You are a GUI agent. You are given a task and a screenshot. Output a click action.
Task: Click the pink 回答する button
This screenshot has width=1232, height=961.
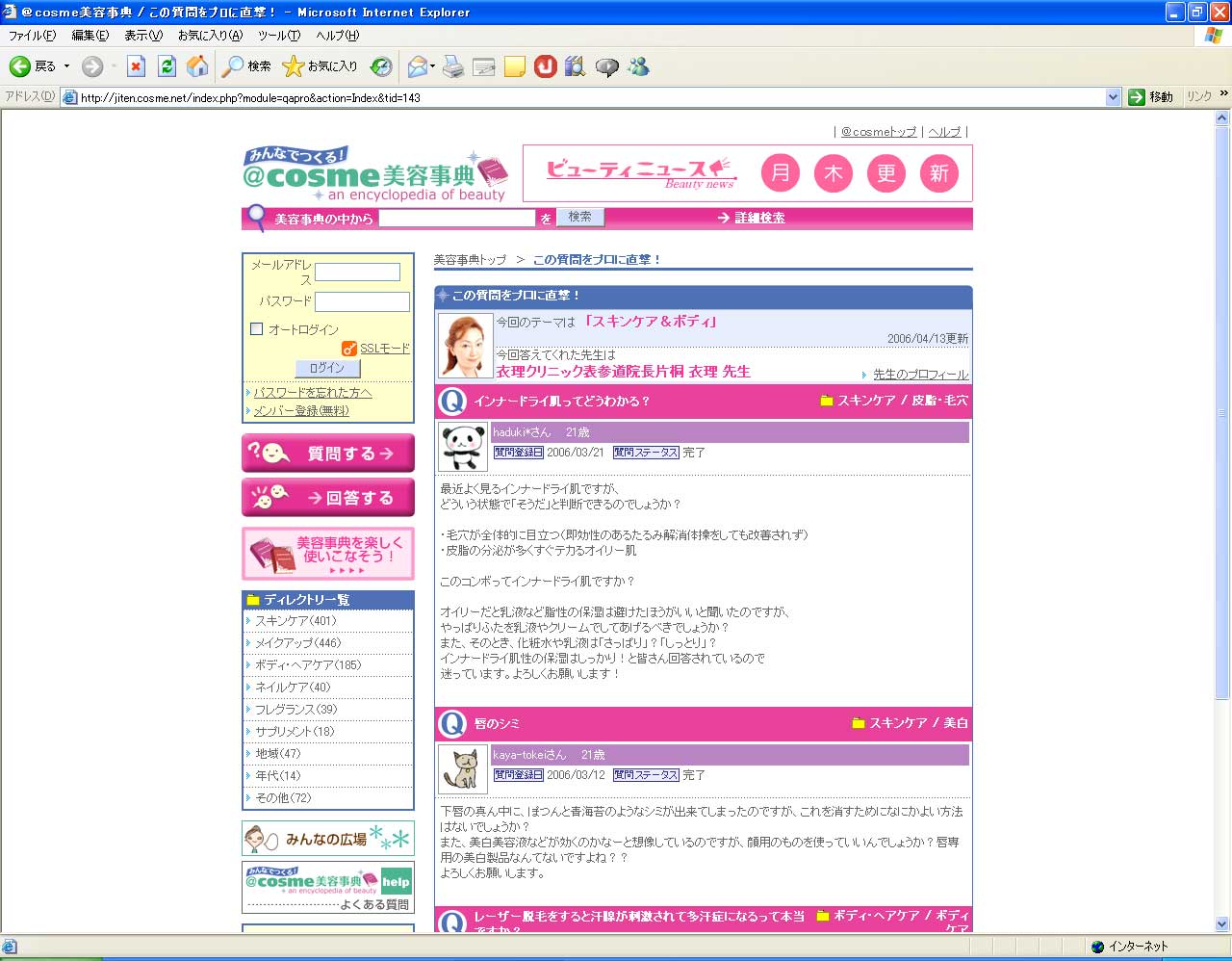[x=328, y=498]
